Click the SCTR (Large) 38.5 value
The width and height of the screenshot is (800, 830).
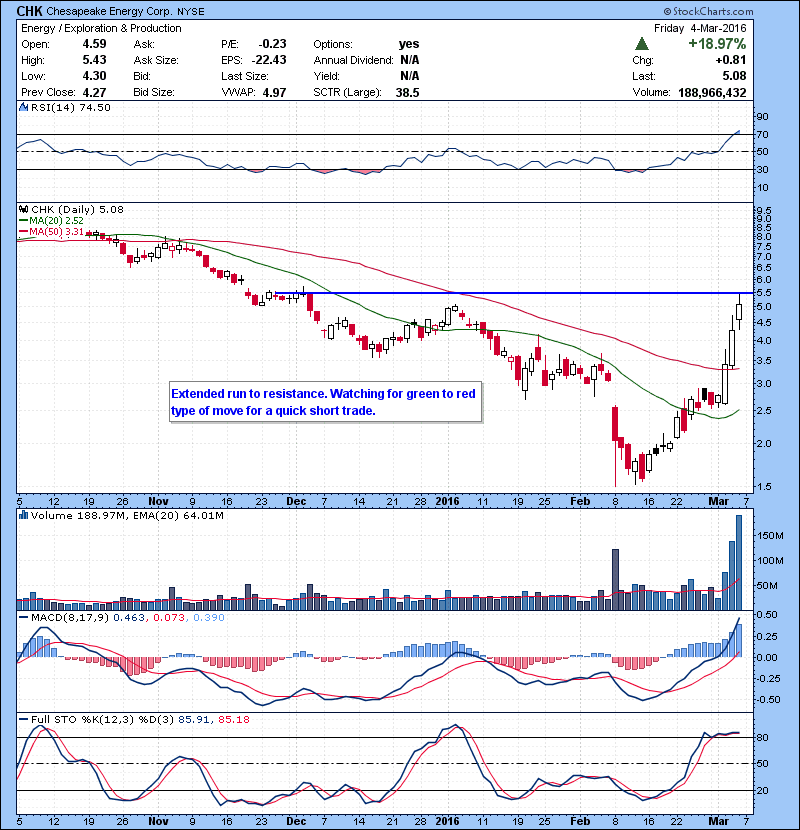(407, 93)
